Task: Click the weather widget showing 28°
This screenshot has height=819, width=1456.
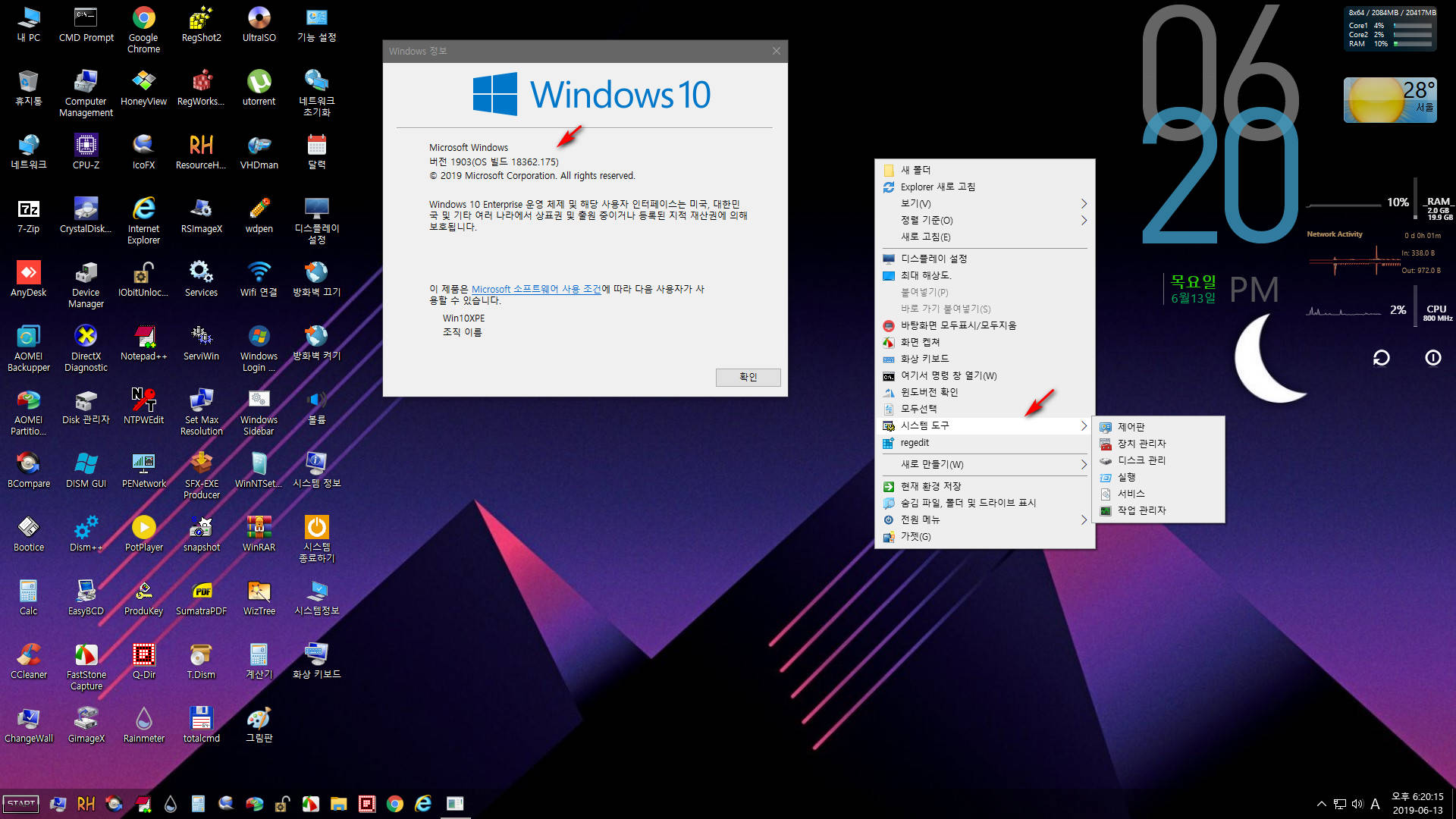Action: point(1390,100)
